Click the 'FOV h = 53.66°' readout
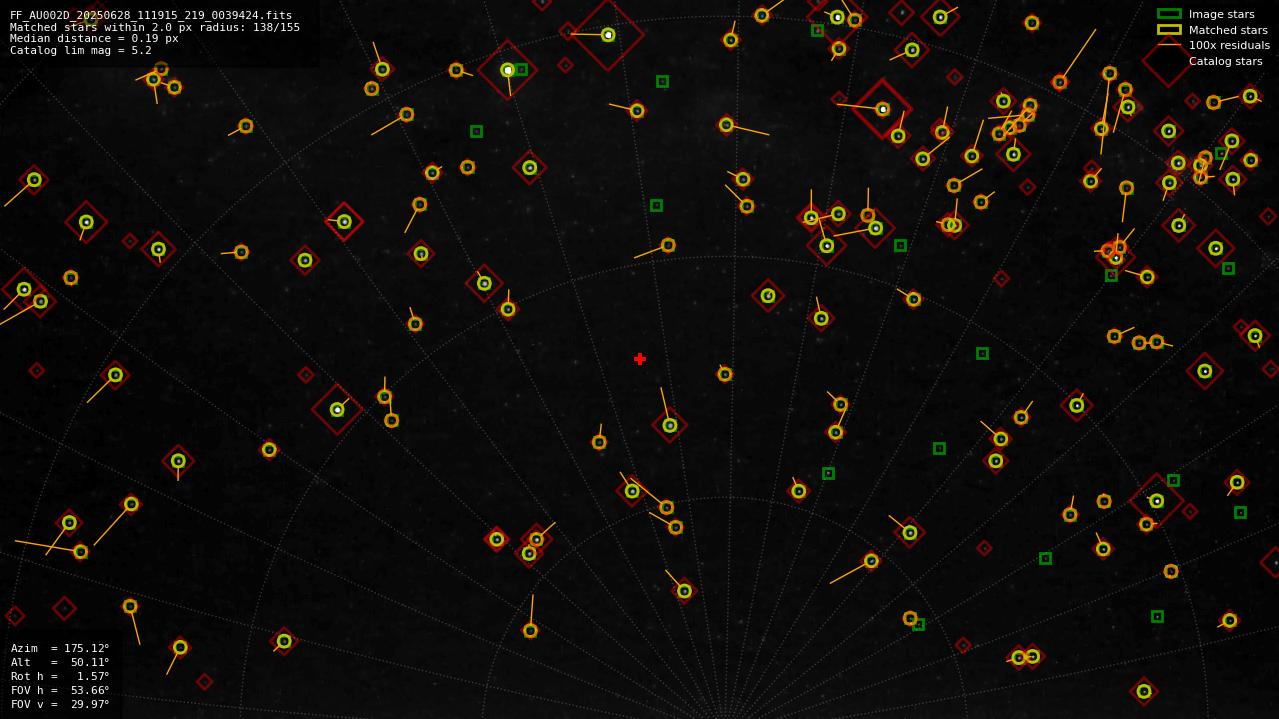1279x719 pixels. (x=60, y=690)
